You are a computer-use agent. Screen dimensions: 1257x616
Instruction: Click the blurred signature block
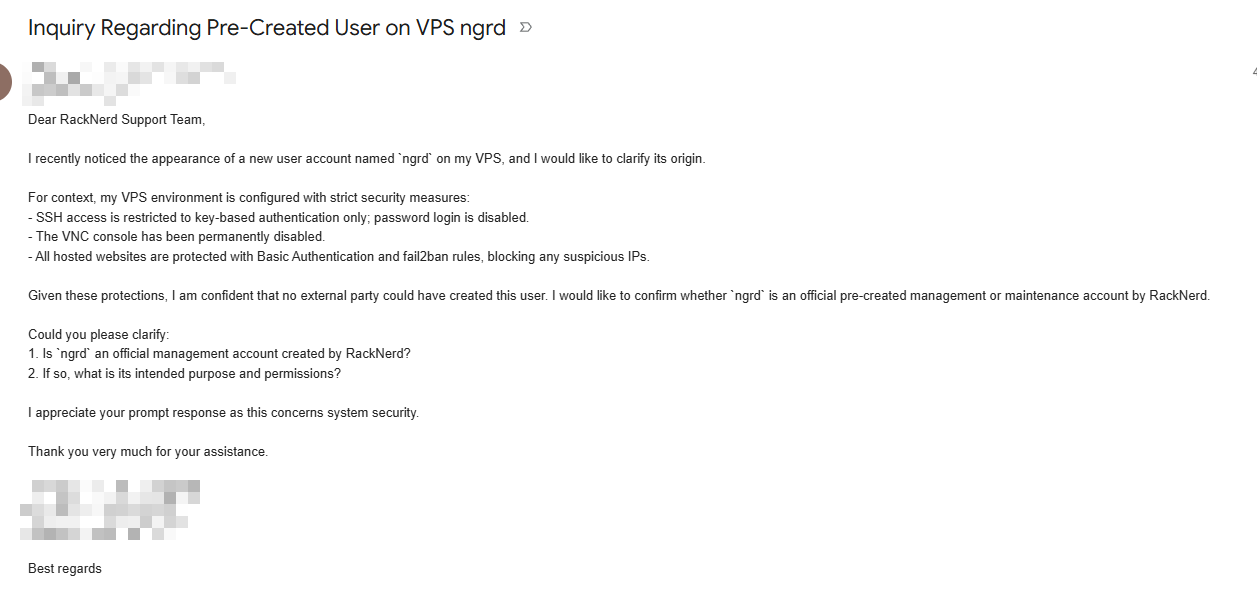coord(110,510)
